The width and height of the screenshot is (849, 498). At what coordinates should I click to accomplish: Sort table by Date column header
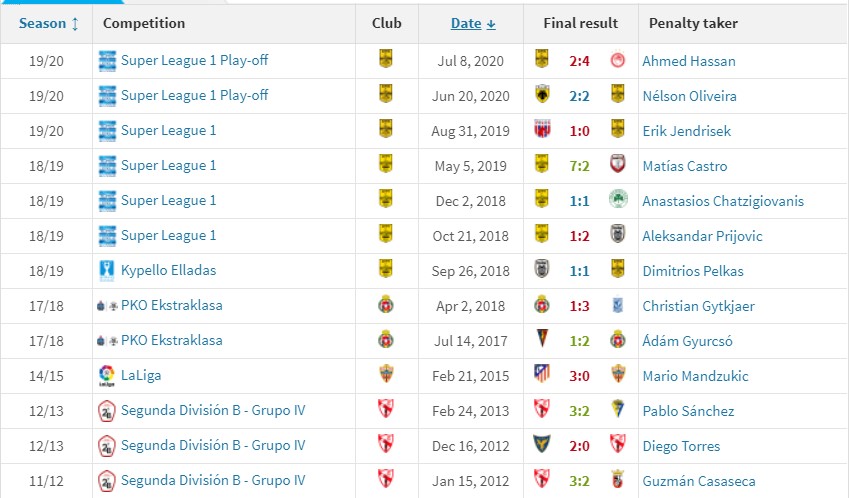pos(466,23)
